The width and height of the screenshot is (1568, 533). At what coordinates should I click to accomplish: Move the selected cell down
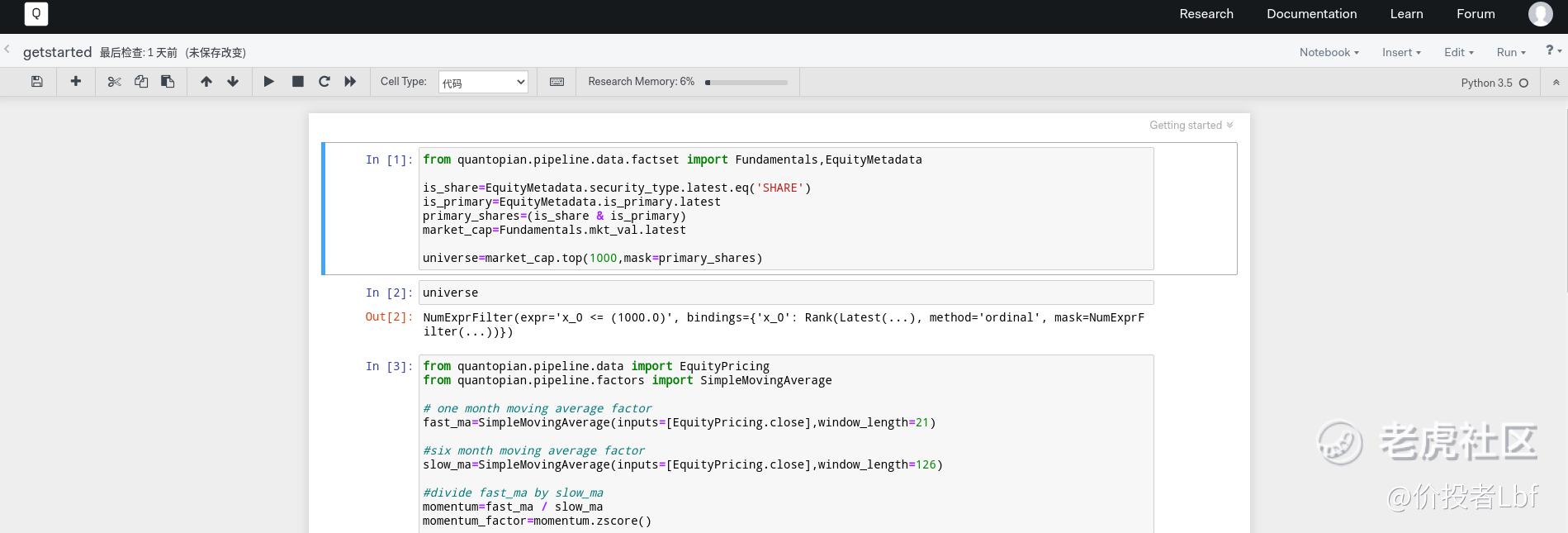click(233, 81)
